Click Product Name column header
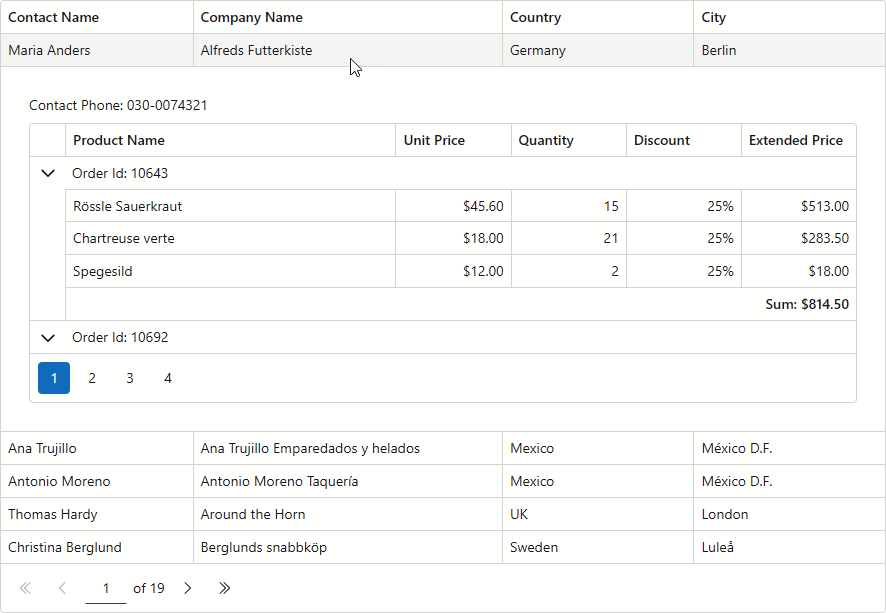Image resolution: width=886 pixels, height=613 pixels. tap(231, 140)
